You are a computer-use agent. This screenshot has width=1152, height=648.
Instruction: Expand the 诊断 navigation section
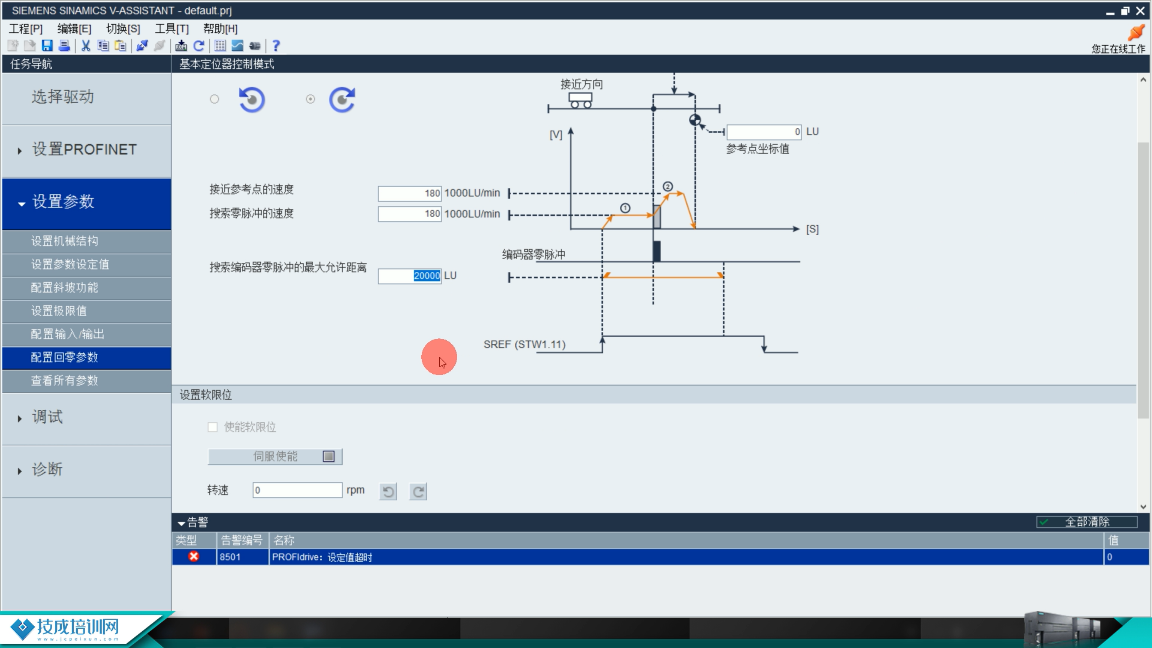pyautogui.click(x=87, y=469)
